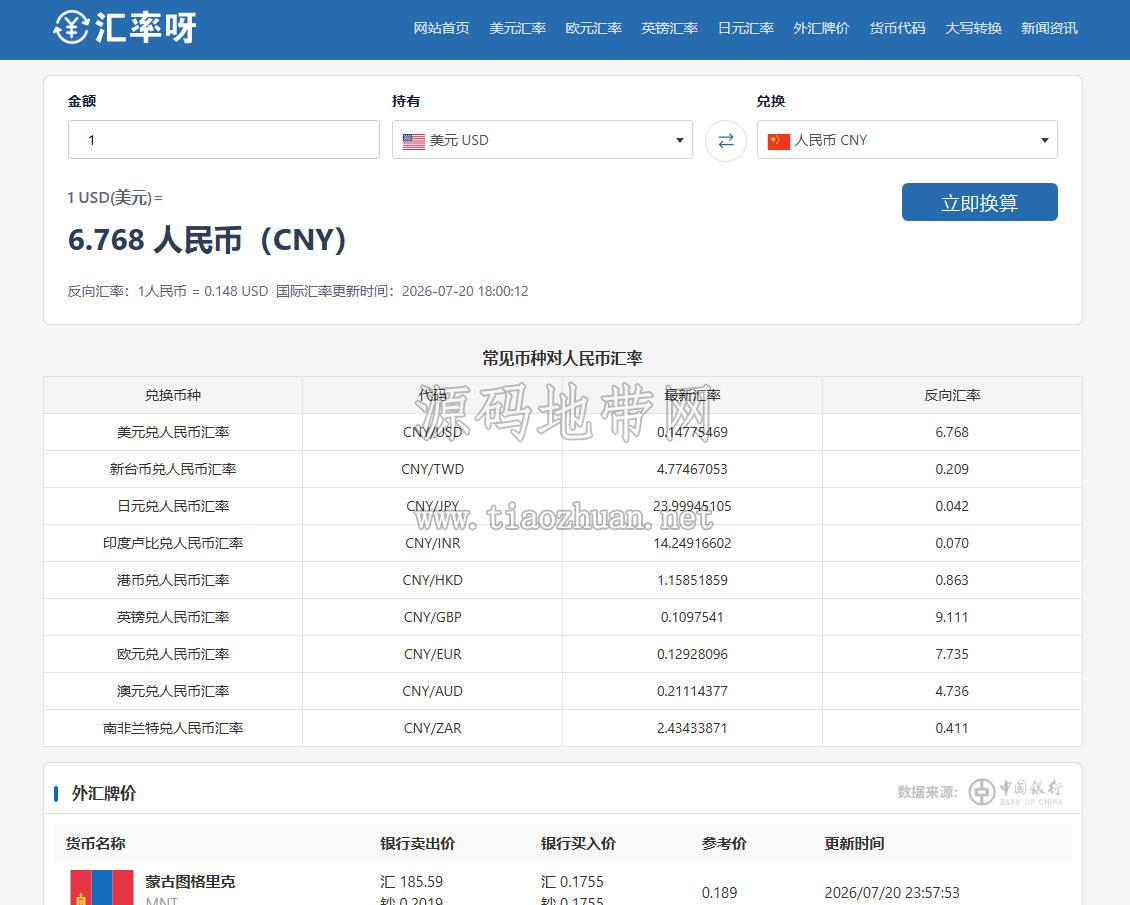
Task: Swap currencies with the exchange arrows icon
Action: (x=726, y=140)
